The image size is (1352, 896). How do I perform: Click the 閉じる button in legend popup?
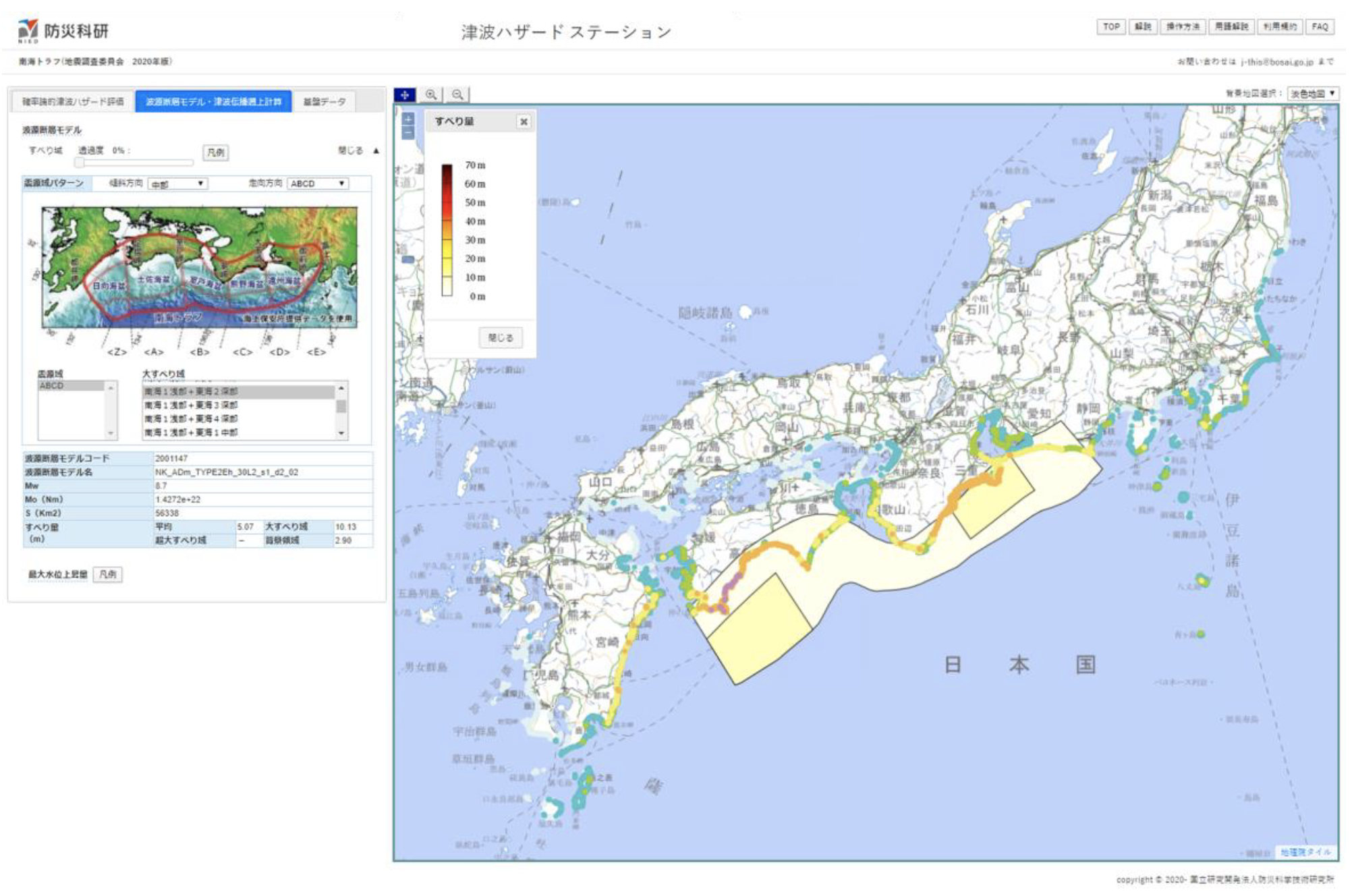click(501, 337)
